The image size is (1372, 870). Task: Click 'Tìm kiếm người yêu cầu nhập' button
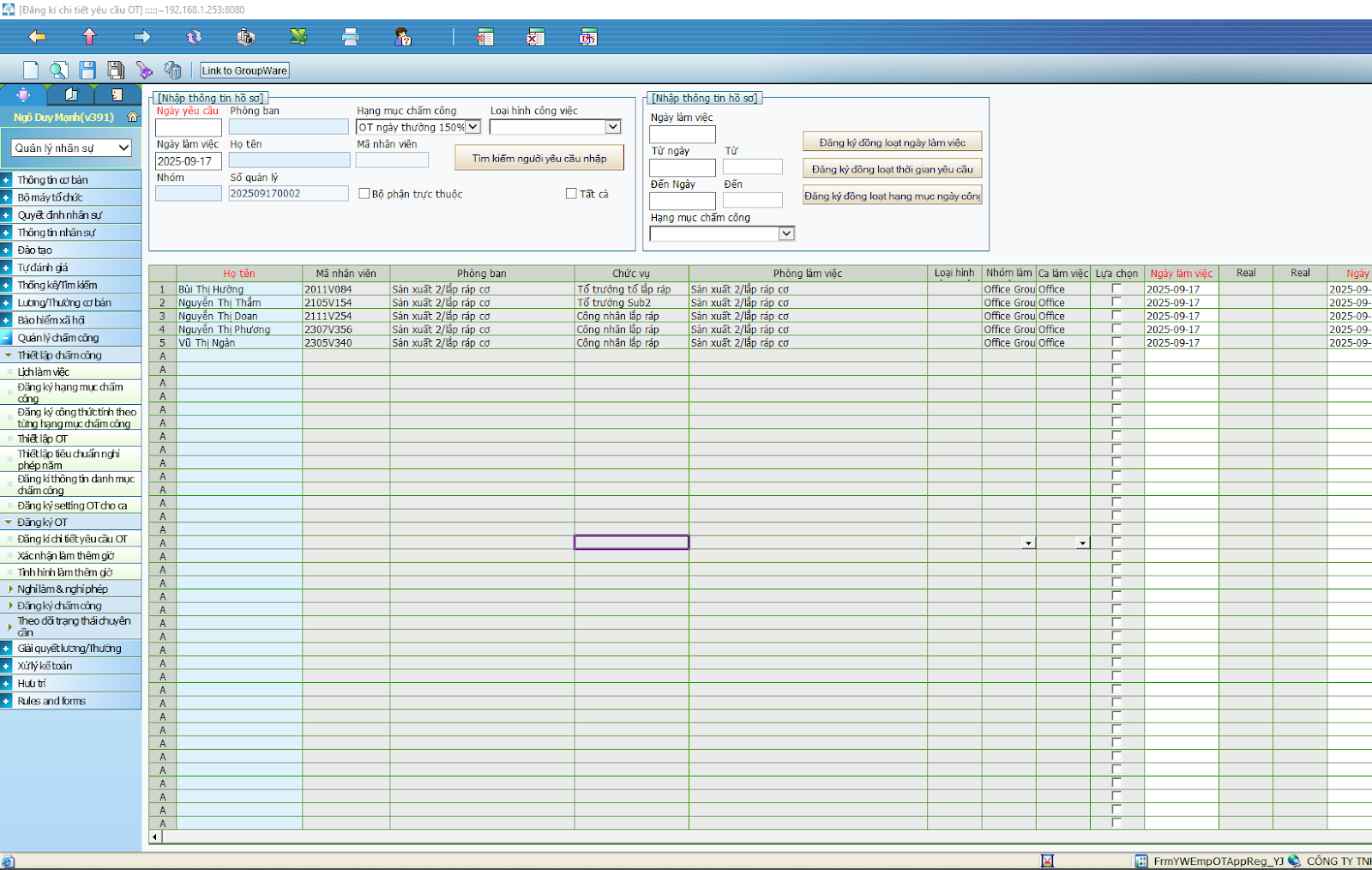[x=539, y=158]
